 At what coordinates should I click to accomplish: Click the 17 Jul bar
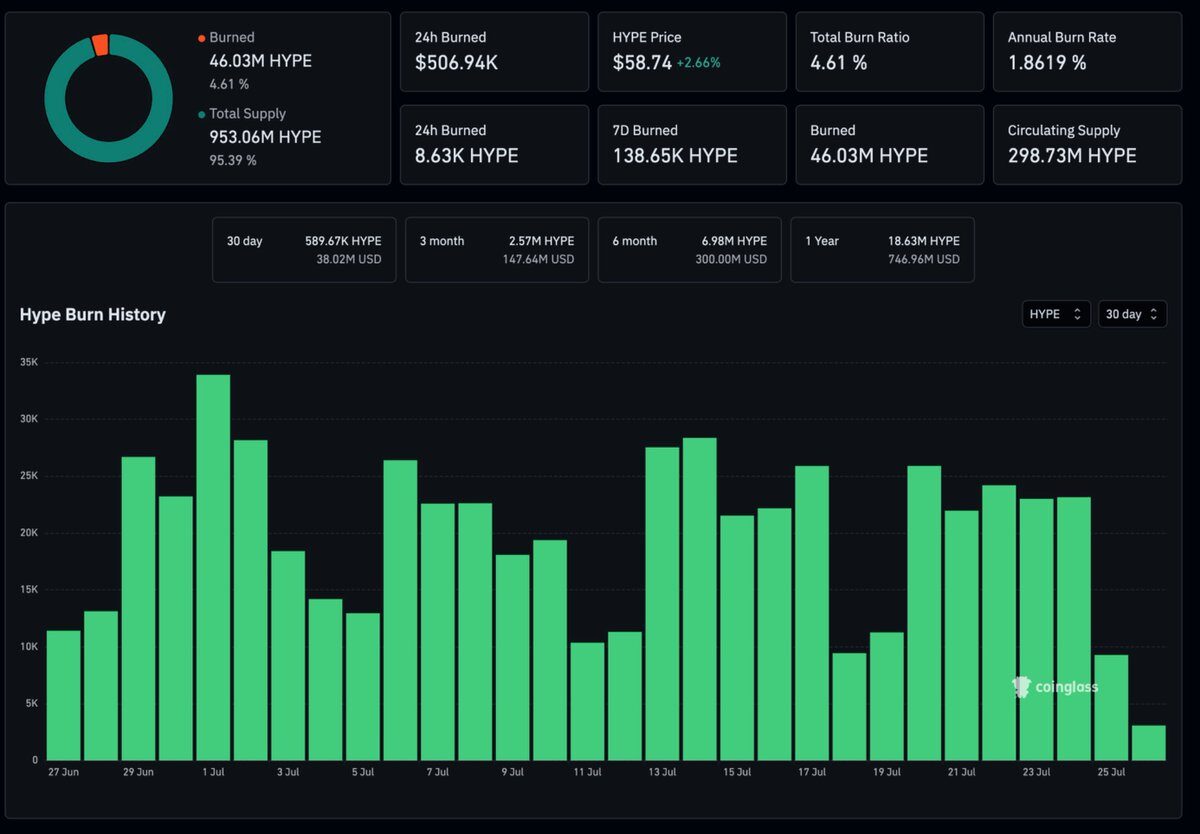pos(812,613)
